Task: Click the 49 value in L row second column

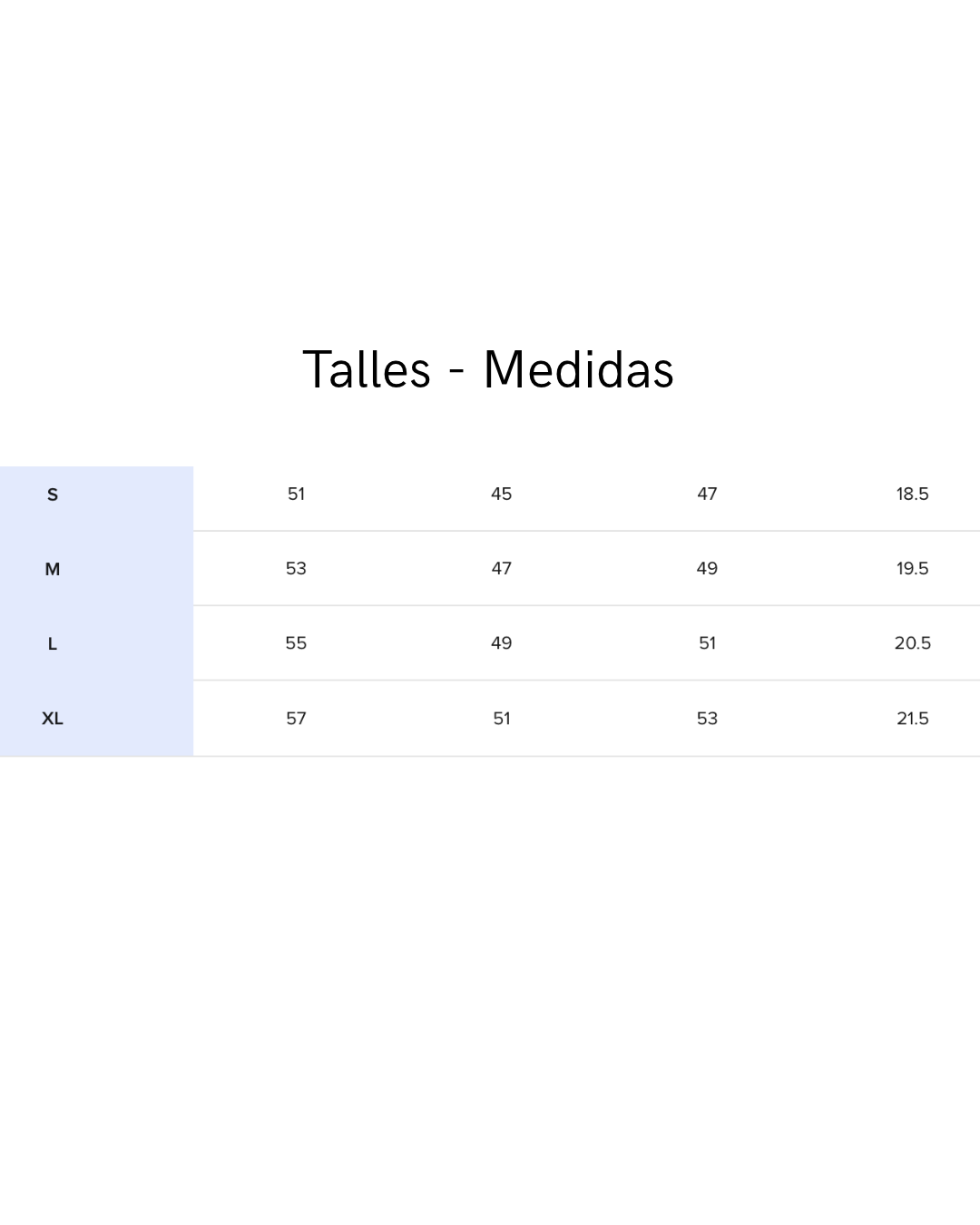Action: 501,642
